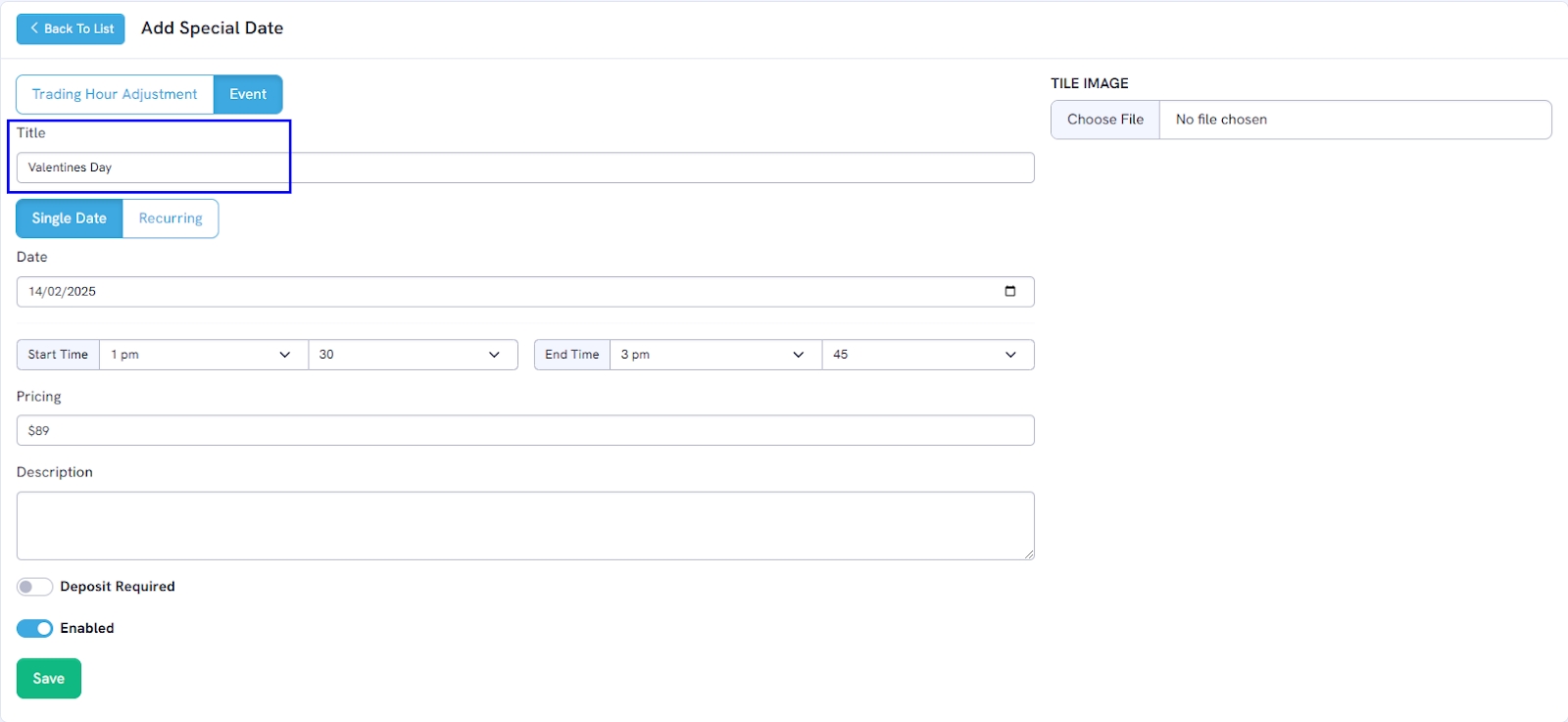Image resolution: width=1568 pixels, height=722 pixels.
Task: Select the Event tab
Action: (248, 95)
